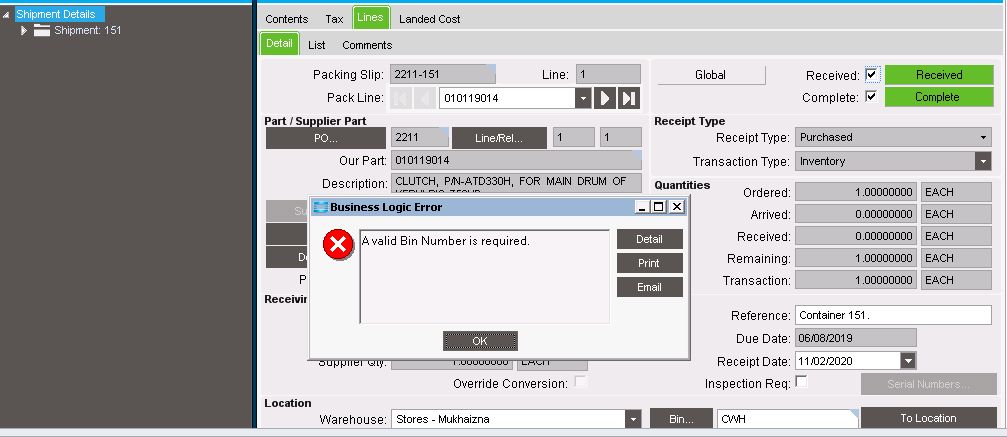Click the PO number field 2211

[x=419, y=138]
